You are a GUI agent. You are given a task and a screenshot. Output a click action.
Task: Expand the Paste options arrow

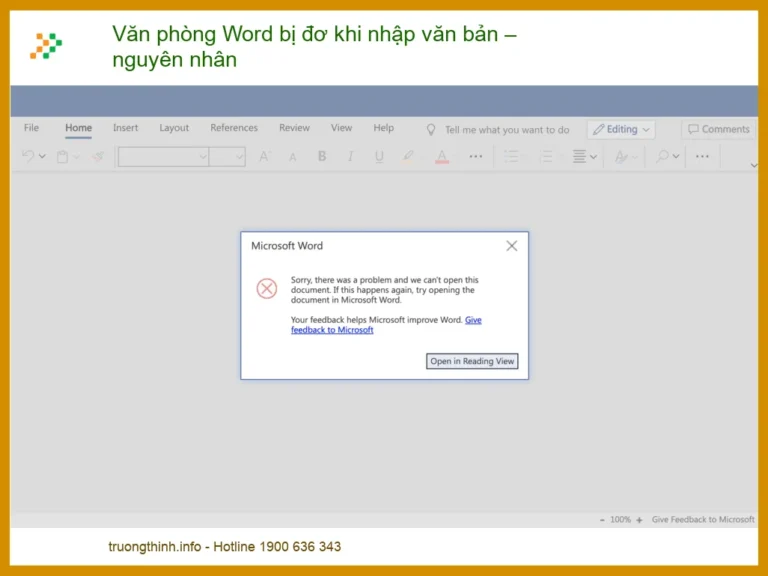tap(76, 157)
